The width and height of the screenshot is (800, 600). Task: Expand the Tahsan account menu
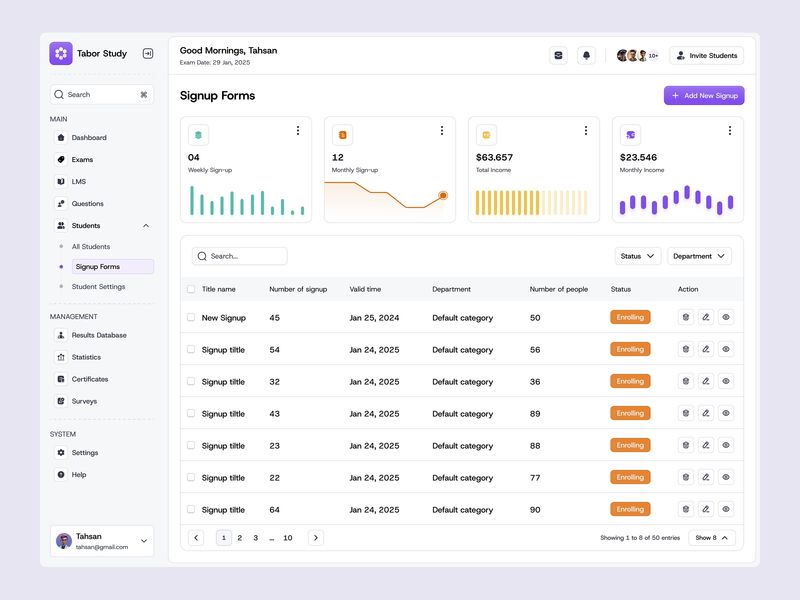[144, 541]
